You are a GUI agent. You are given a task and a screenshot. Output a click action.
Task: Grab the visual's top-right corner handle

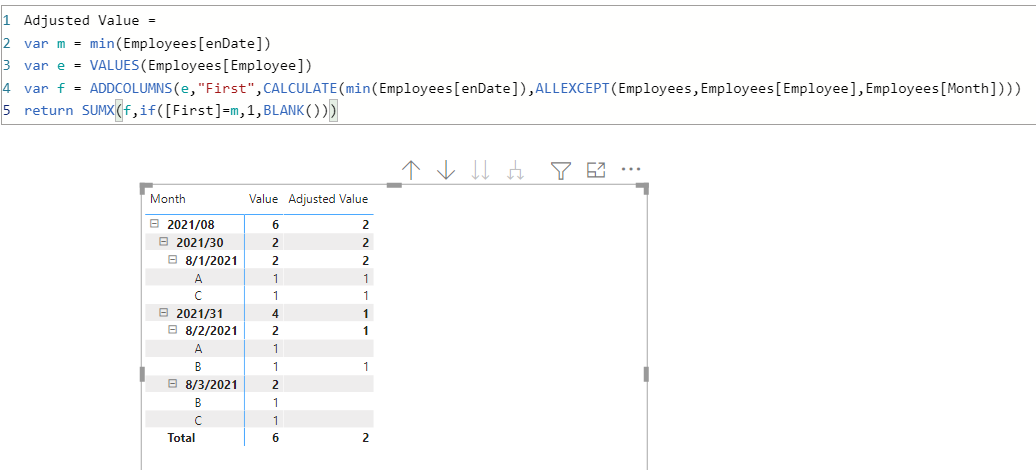643,188
